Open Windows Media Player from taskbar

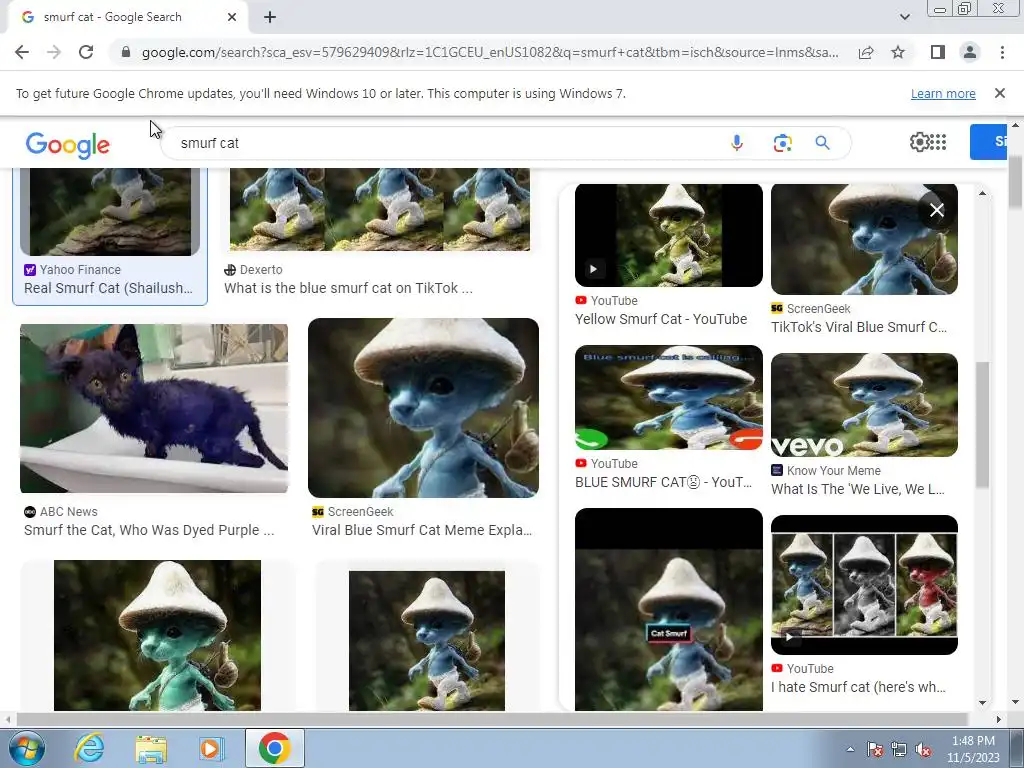(x=211, y=748)
